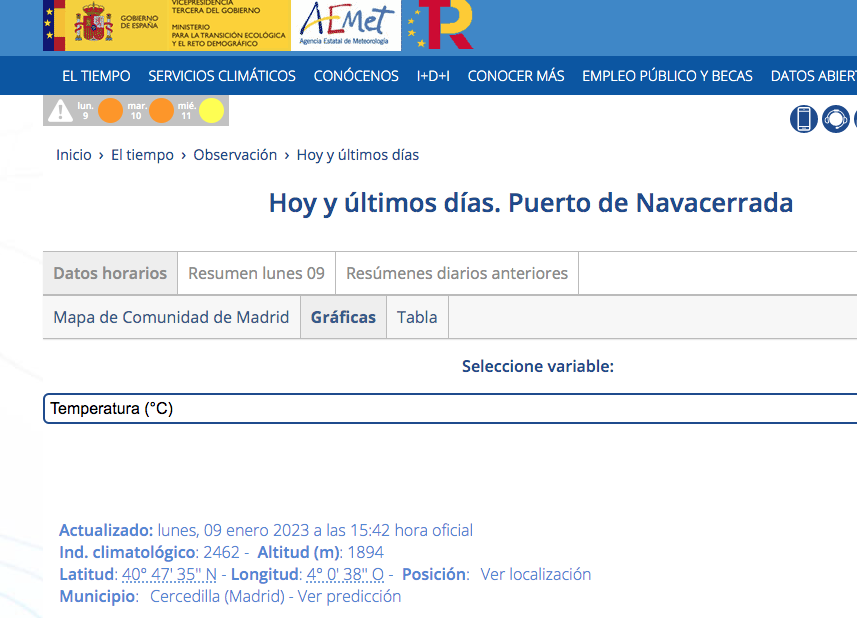This screenshot has width=857, height=618.
Task: Switch to the Resumen lunes 09 tab
Action: [256, 273]
